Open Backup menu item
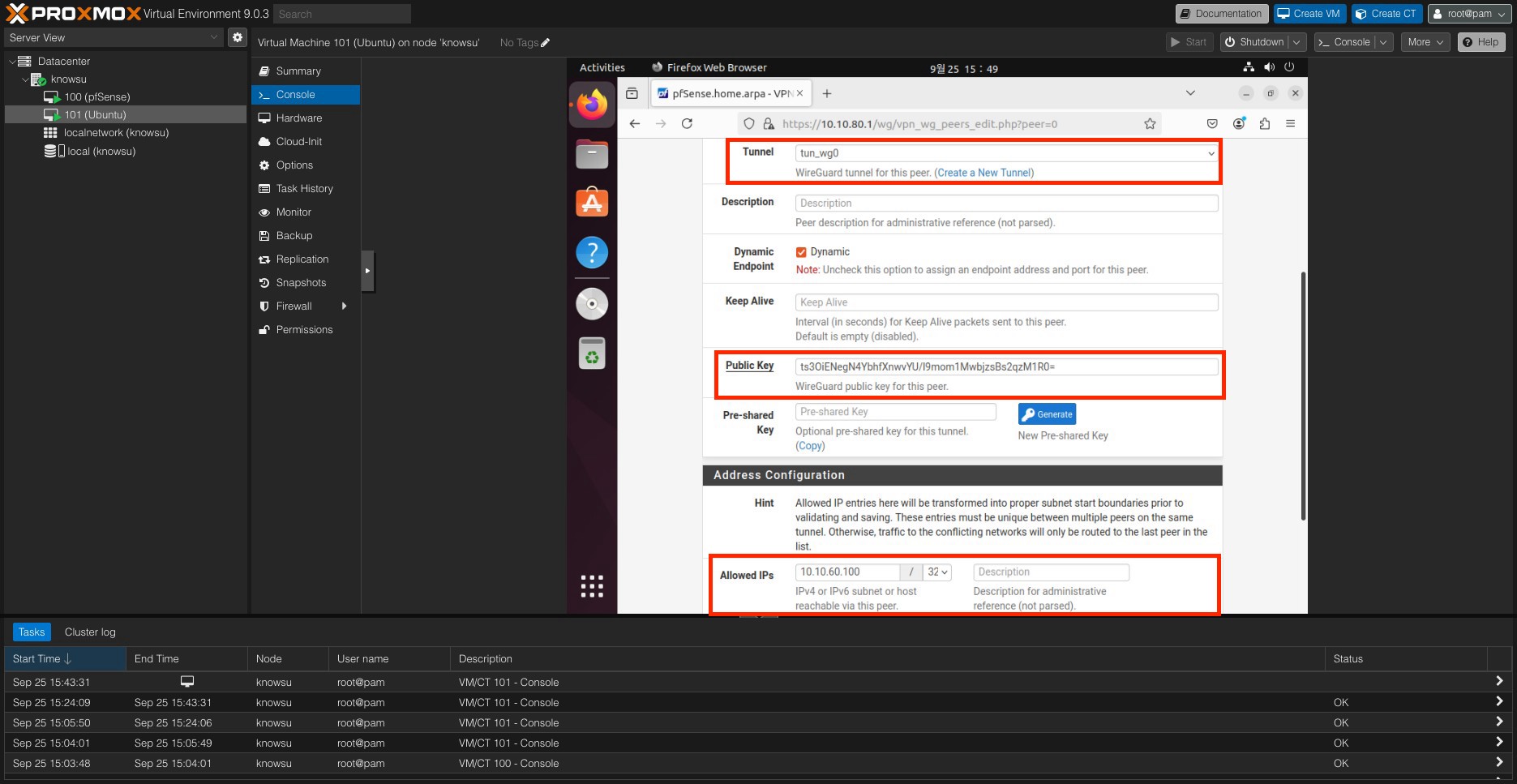The width and height of the screenshot is (1517, 784). (306, 236)
